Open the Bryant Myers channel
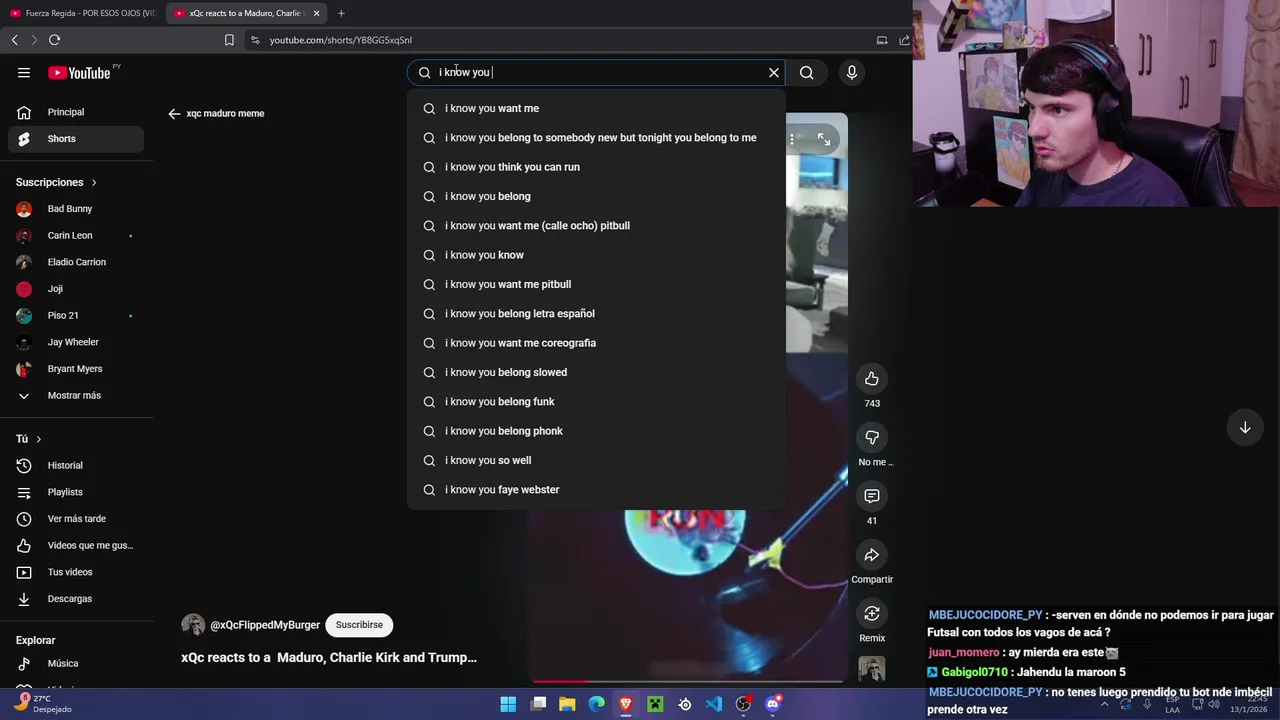Viewport: 1280px width, 720px height. (76, 369)
